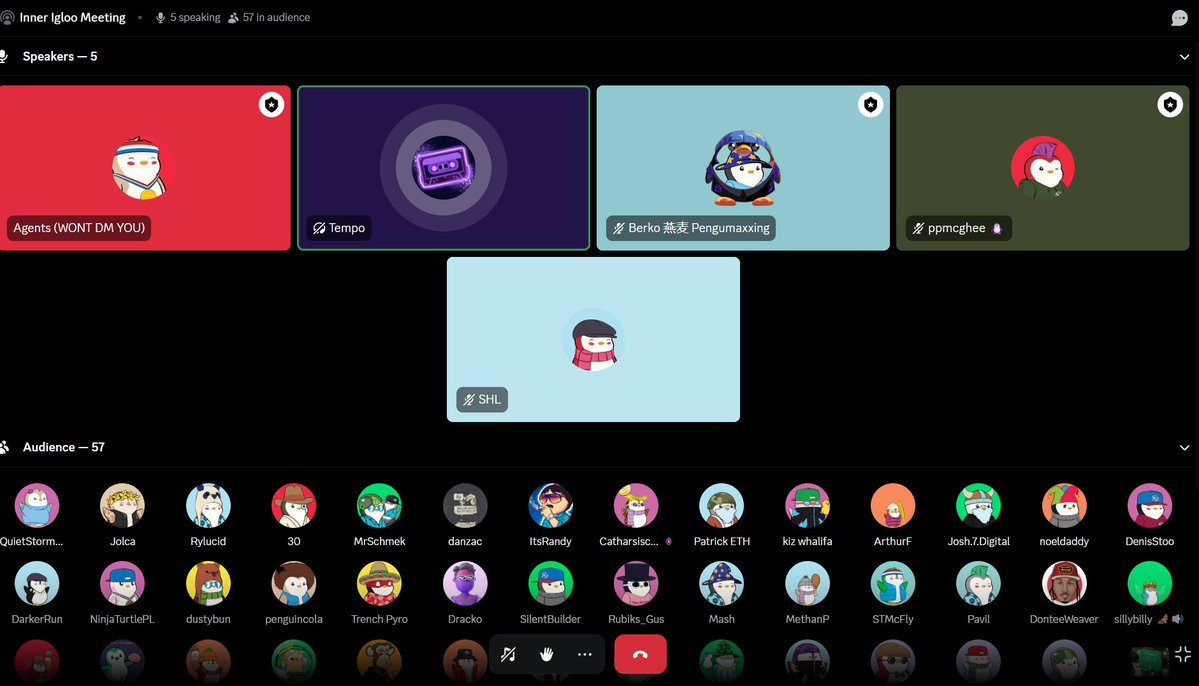Collapse the Audience section chevron
Image resolution: width=1199 pixels, height=686 pixels.
point(1184,447)
